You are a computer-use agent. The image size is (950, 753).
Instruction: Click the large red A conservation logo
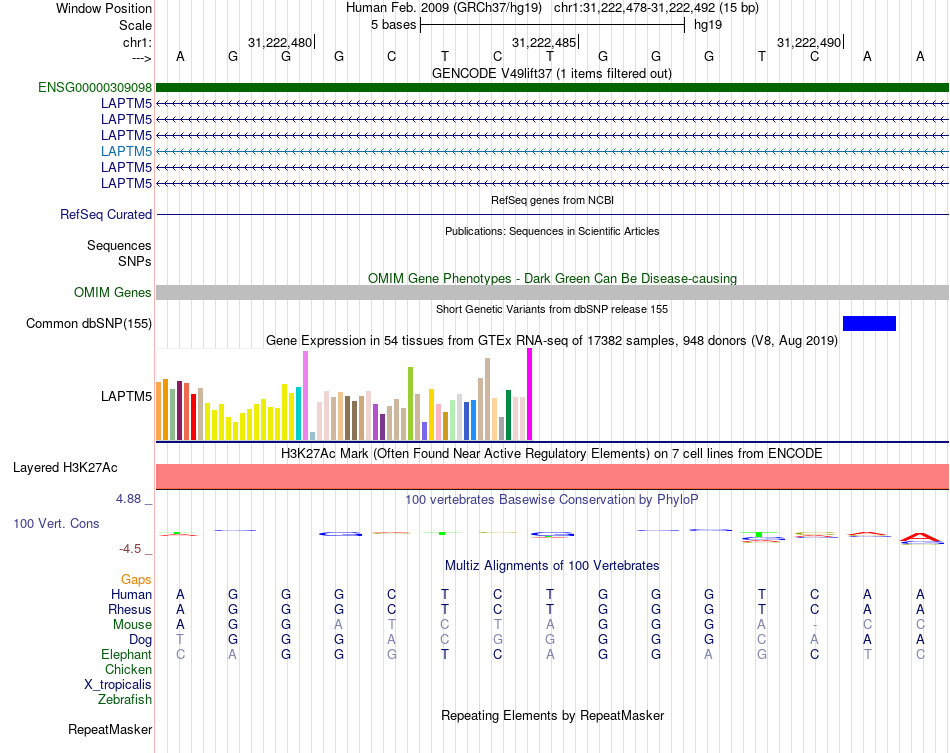click(921, 537)
